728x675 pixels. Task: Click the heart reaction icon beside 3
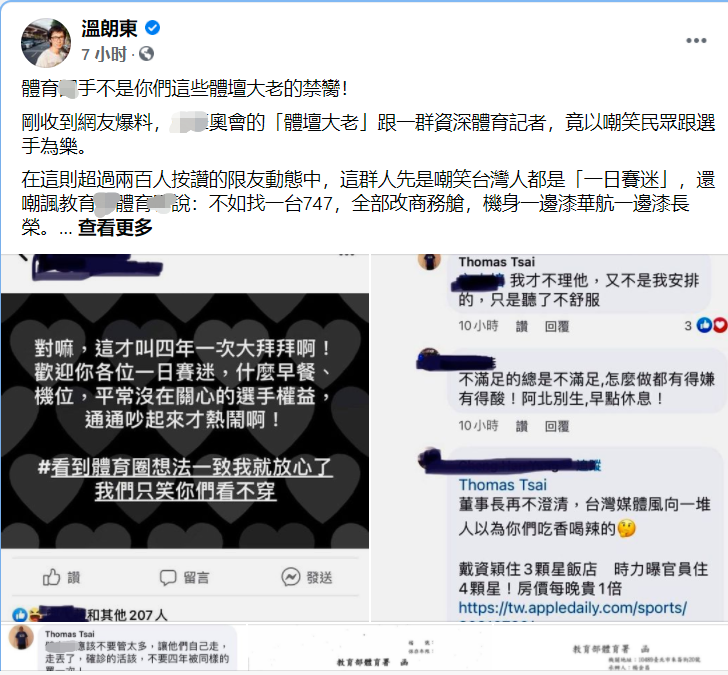(720, 325)
